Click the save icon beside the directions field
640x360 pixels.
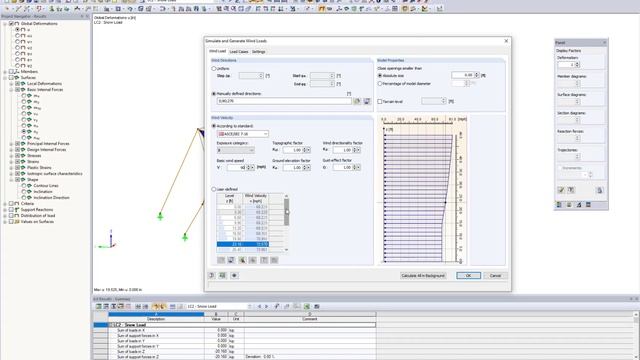(x=367, y=101)
